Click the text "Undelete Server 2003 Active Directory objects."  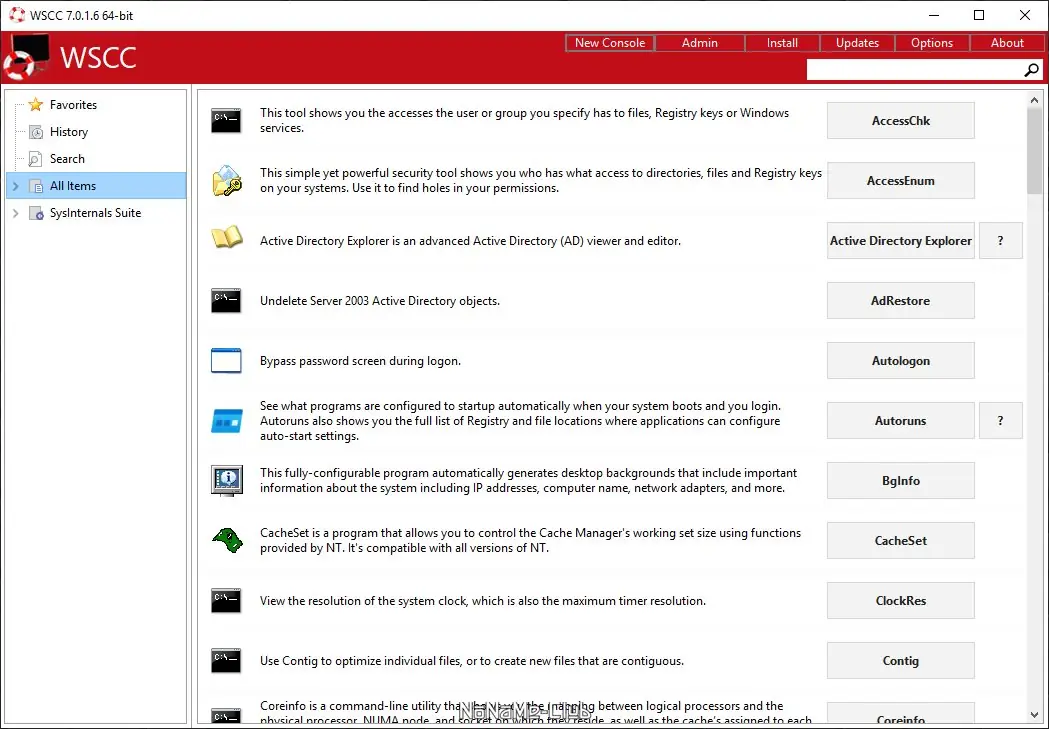pos(379,300)
